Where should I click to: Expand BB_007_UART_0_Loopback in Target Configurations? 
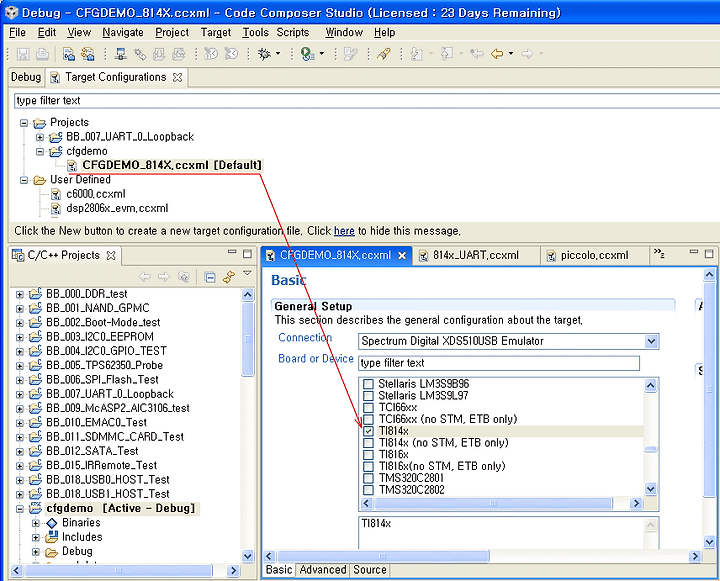tap(40, 137)
